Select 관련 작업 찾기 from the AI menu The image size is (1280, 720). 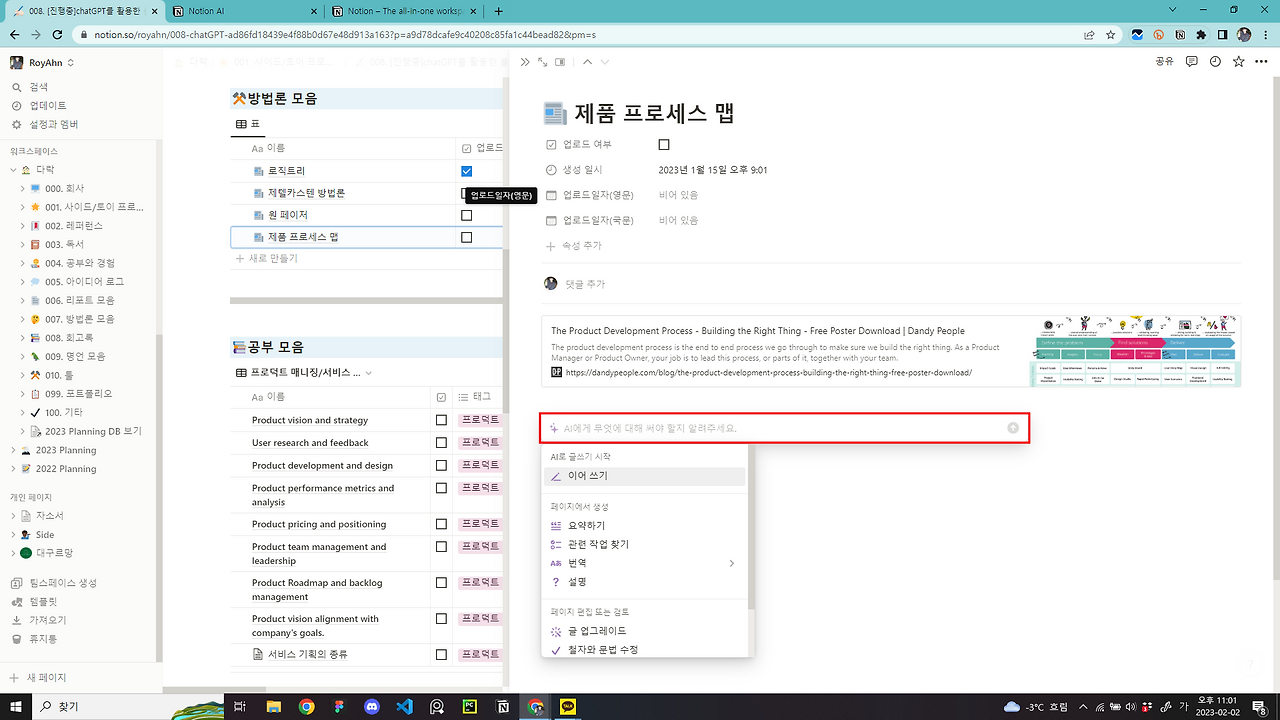pos(645,544)
